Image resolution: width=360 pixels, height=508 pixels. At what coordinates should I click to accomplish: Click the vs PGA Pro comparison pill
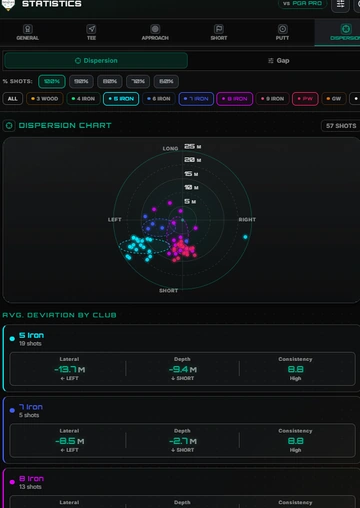[x=302, y=3]
